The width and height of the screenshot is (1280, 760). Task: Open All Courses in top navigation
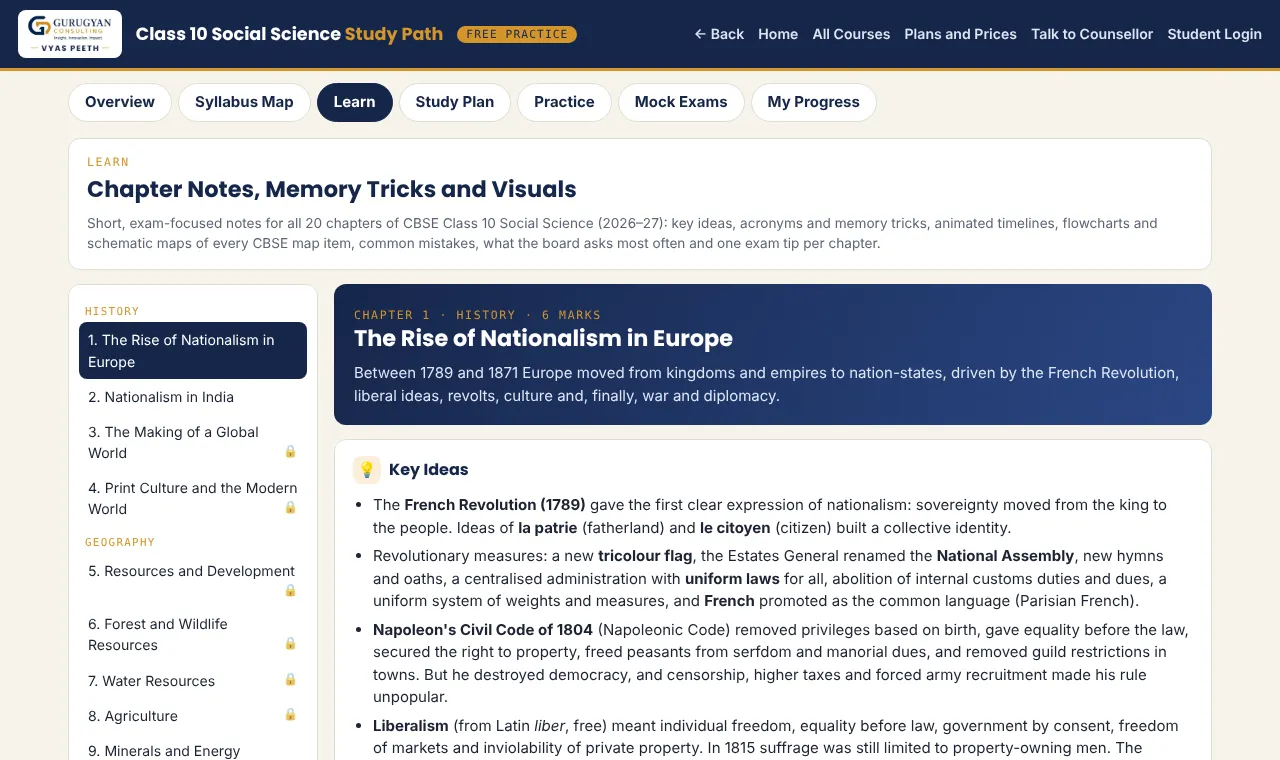[851, 34]
